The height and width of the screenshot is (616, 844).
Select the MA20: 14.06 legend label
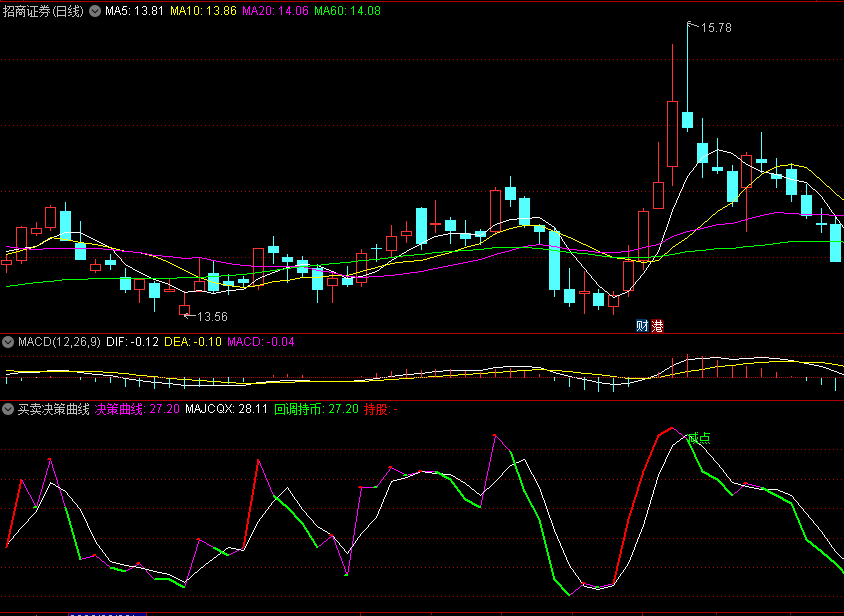pos(276,11)
